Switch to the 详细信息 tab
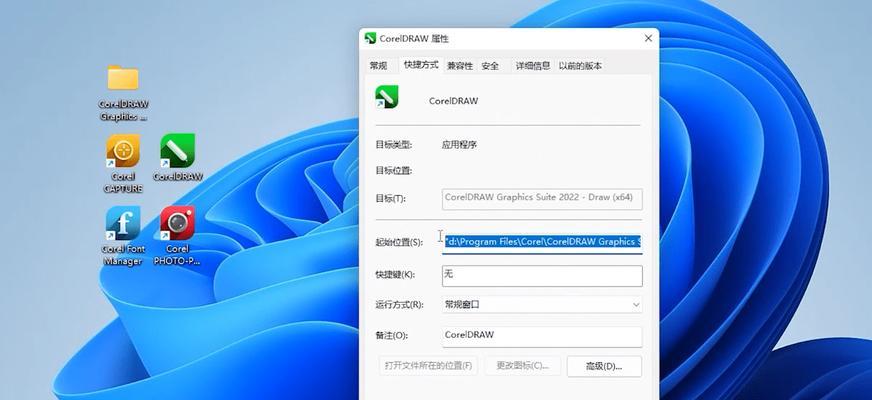Viewport: 872px width, 400px height. click(533, 66)
